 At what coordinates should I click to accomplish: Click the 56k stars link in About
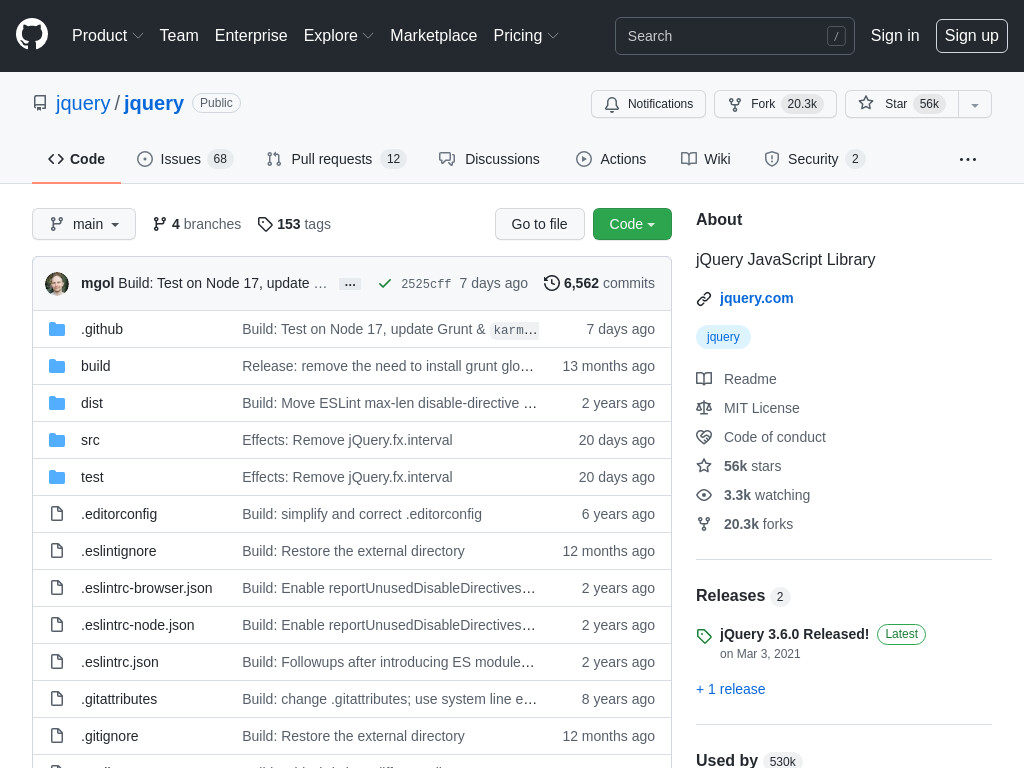tap(752, 466)
